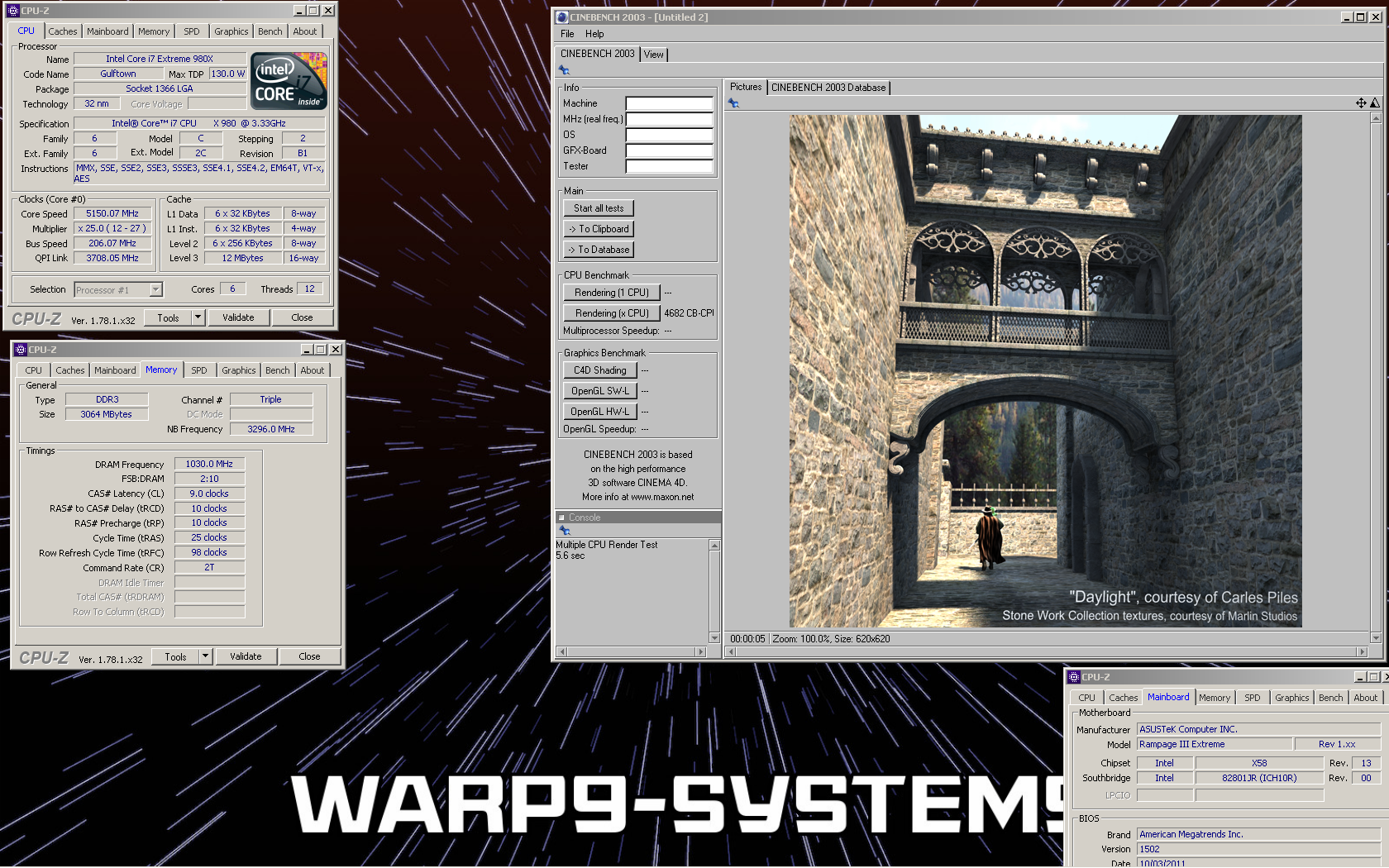Click picture view vertical scrollbar up arrow
This screenshot has width=1389, height=868.
[x=1376, y=118]
